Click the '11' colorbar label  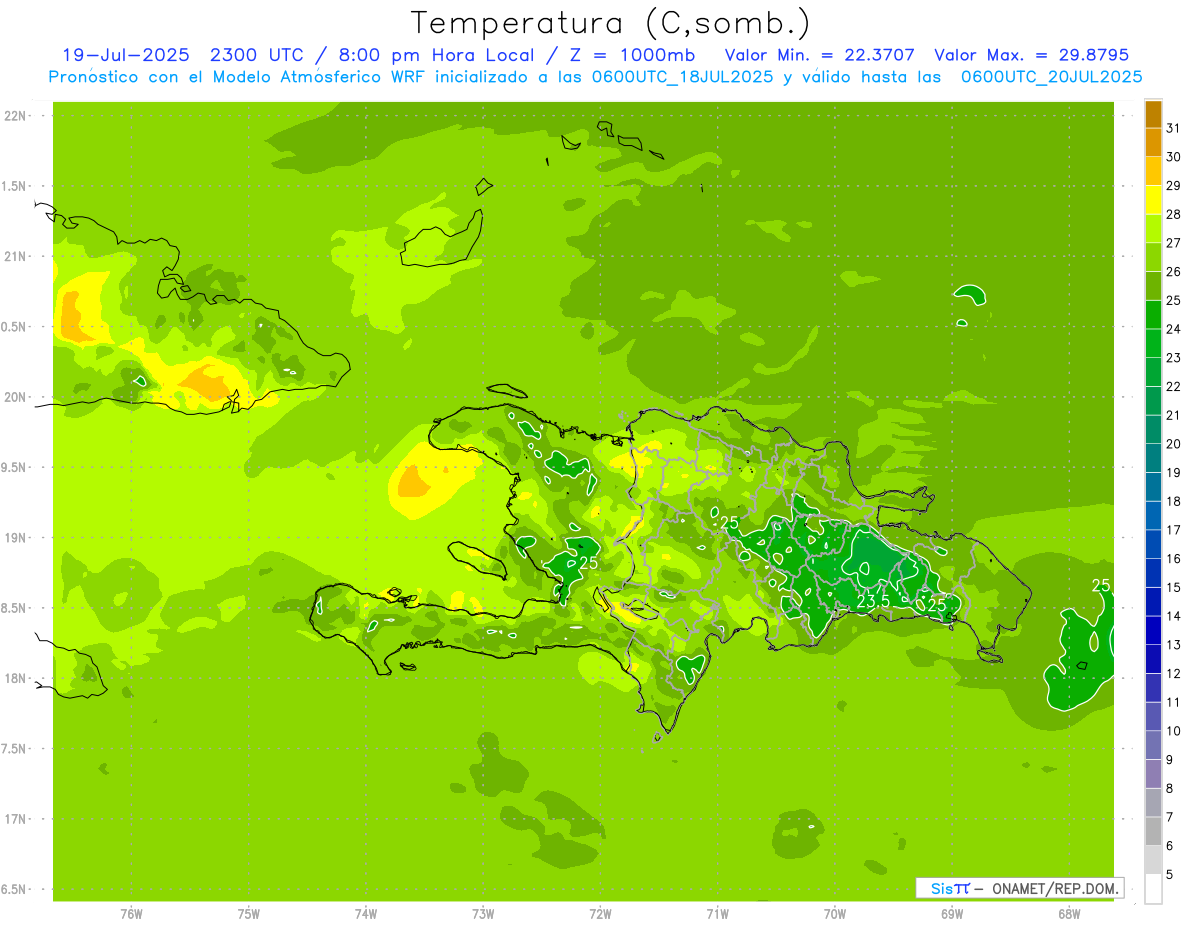1174,702
